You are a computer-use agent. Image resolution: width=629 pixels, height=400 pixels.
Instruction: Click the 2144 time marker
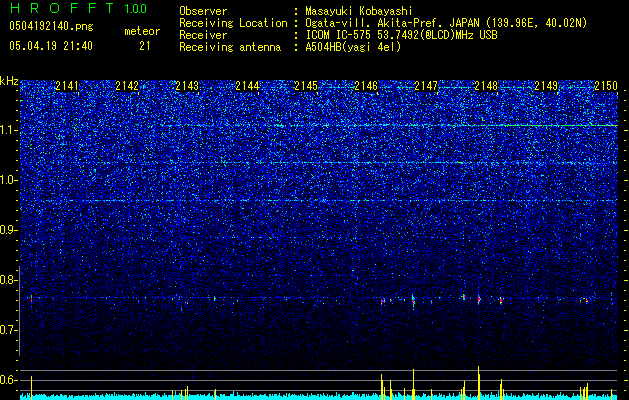pyautogui.click(x=247, y=86)
